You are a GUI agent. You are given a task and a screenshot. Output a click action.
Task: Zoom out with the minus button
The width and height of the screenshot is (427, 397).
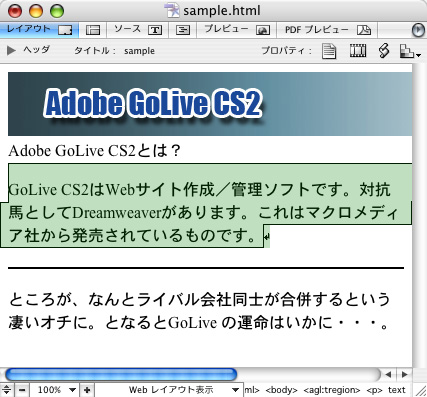[22, 390]
